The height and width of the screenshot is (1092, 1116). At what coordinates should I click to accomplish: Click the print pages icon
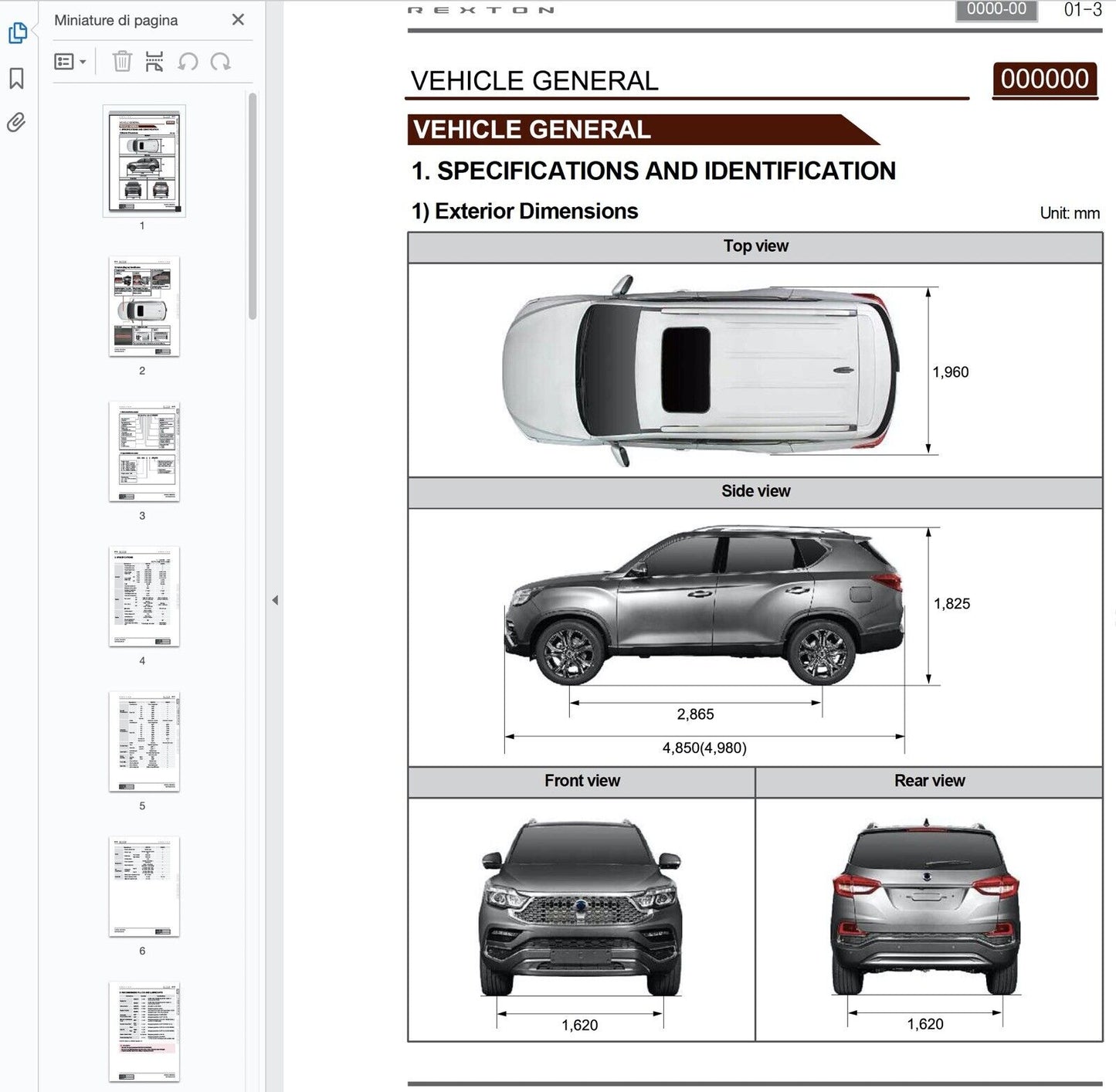point(154,62)
